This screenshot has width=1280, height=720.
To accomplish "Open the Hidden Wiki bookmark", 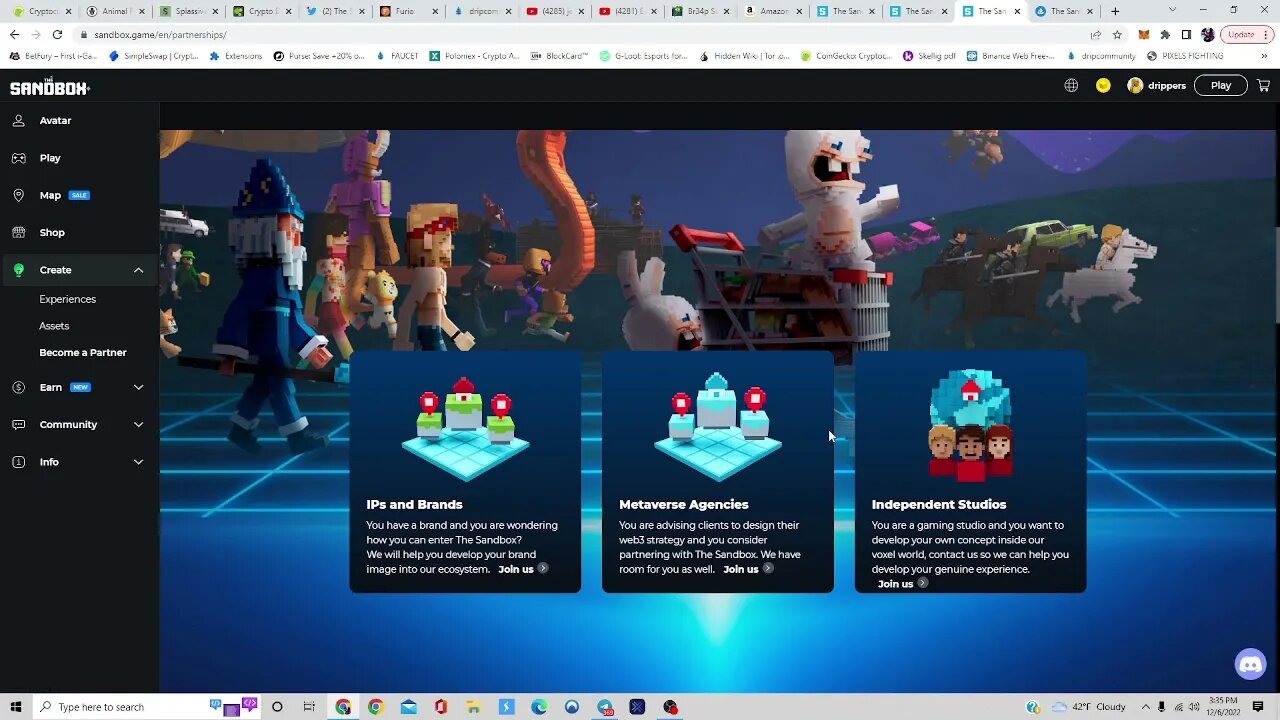I will click(744, 56).
